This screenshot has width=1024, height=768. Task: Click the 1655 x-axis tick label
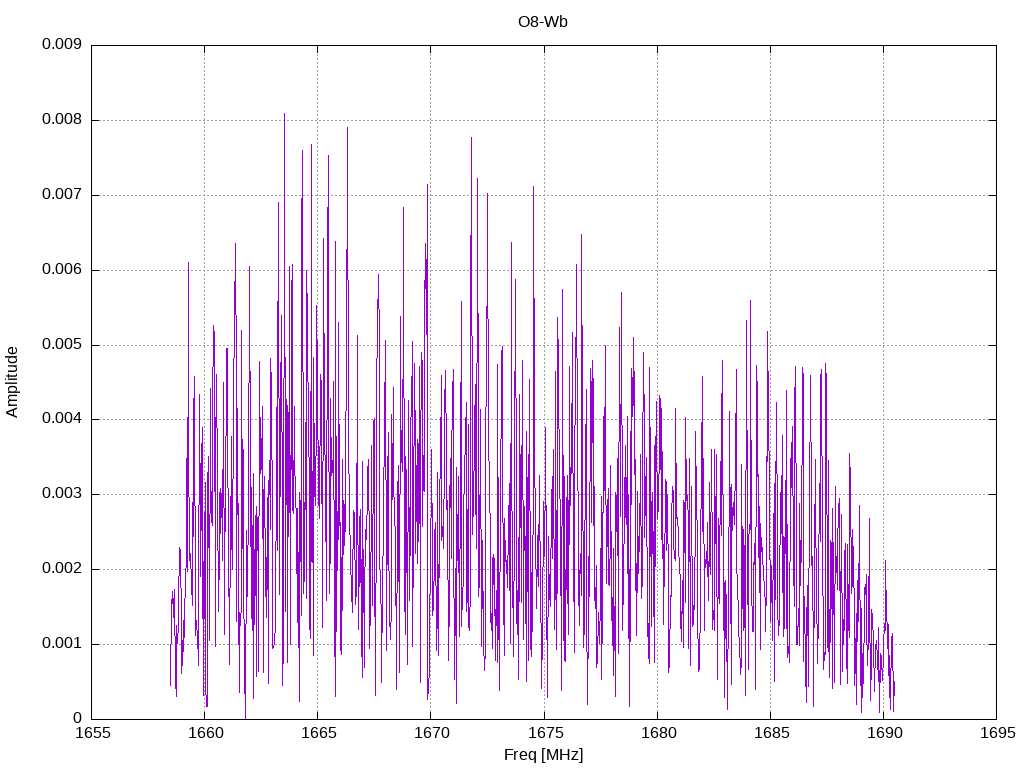point(93,733)
